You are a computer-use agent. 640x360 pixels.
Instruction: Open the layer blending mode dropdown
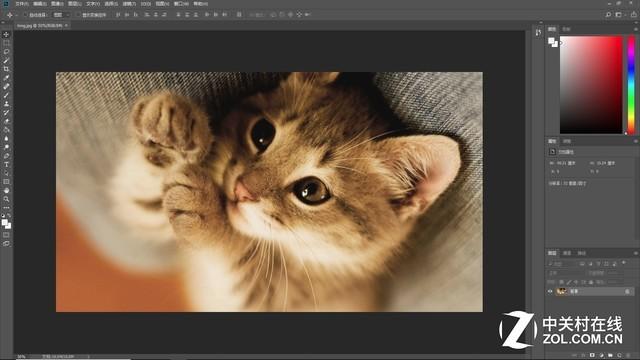[565, 273]
